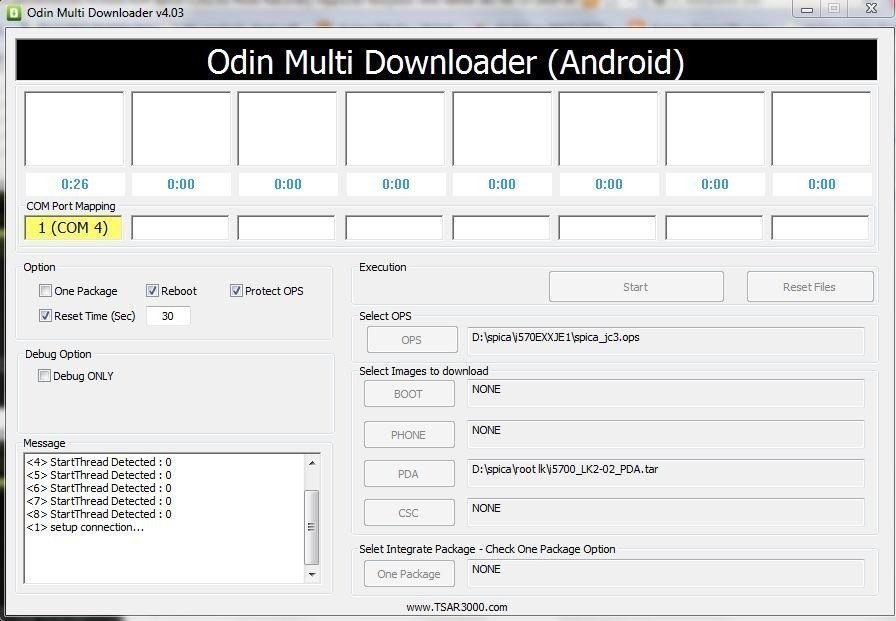Click the Message log scroll down arrow

click(312, 574)
